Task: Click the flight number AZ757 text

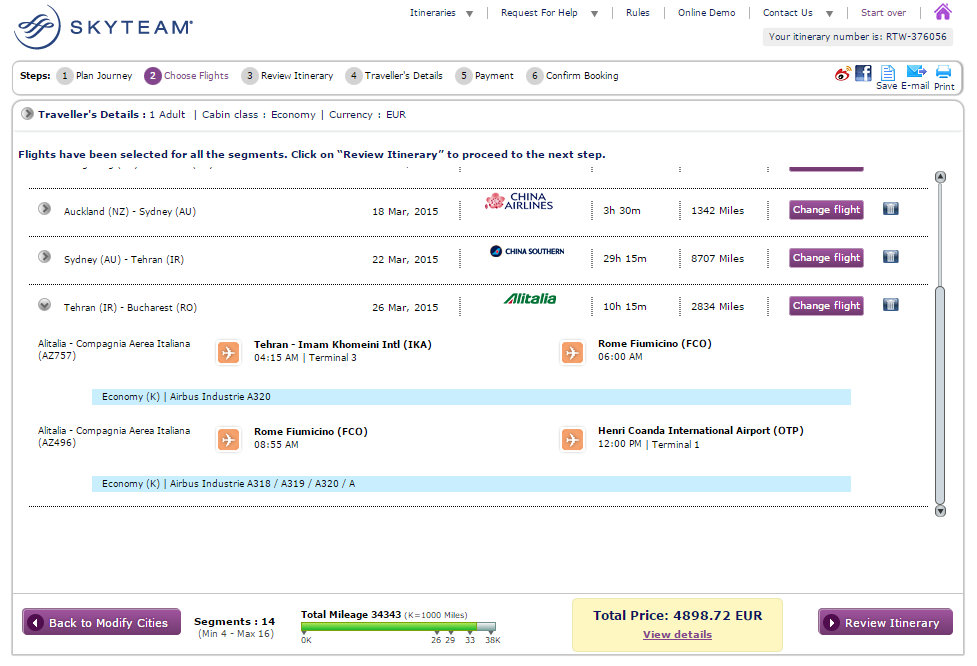Action: (57, 356)
